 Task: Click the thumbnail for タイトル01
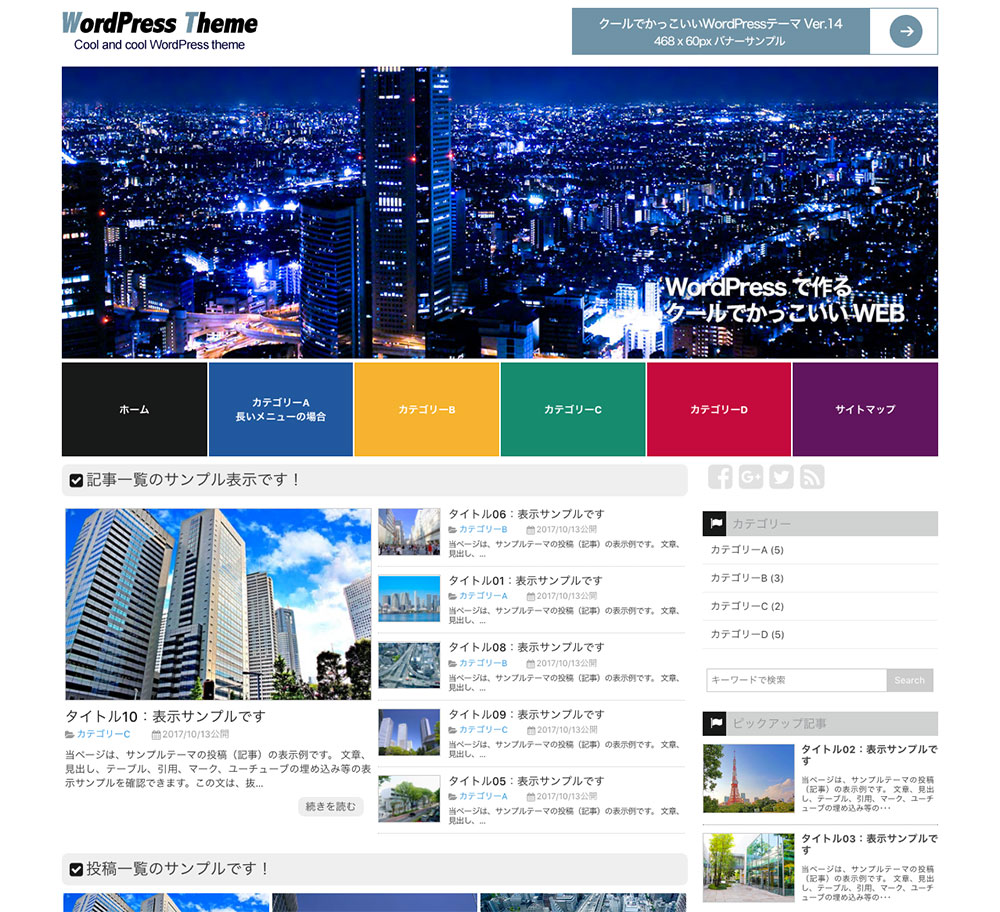tap(409, 598)
